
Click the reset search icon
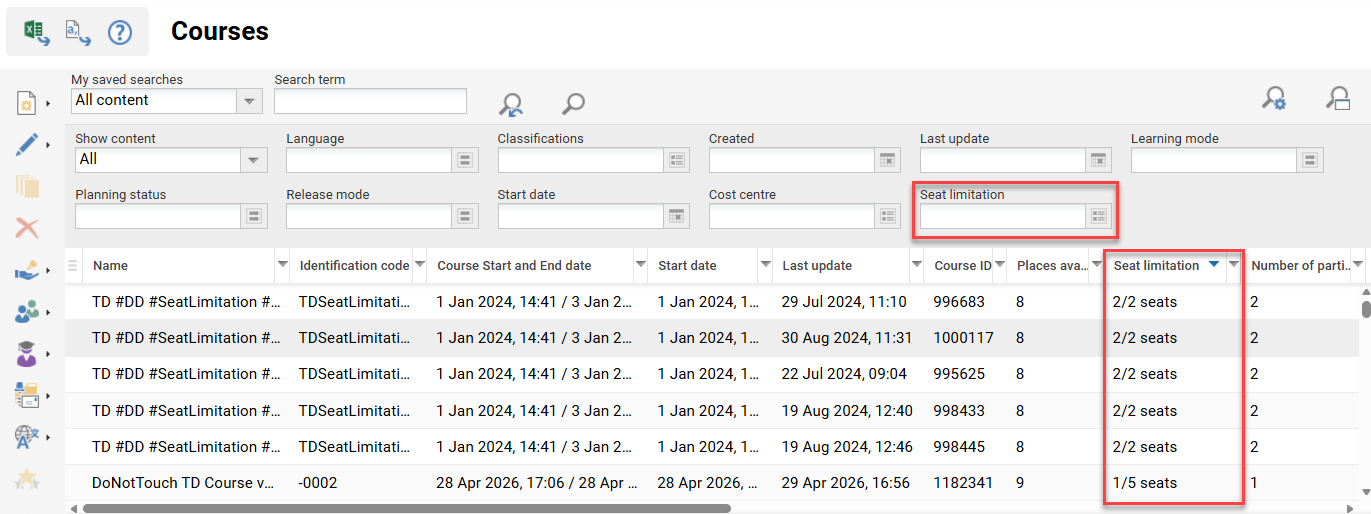512,103
